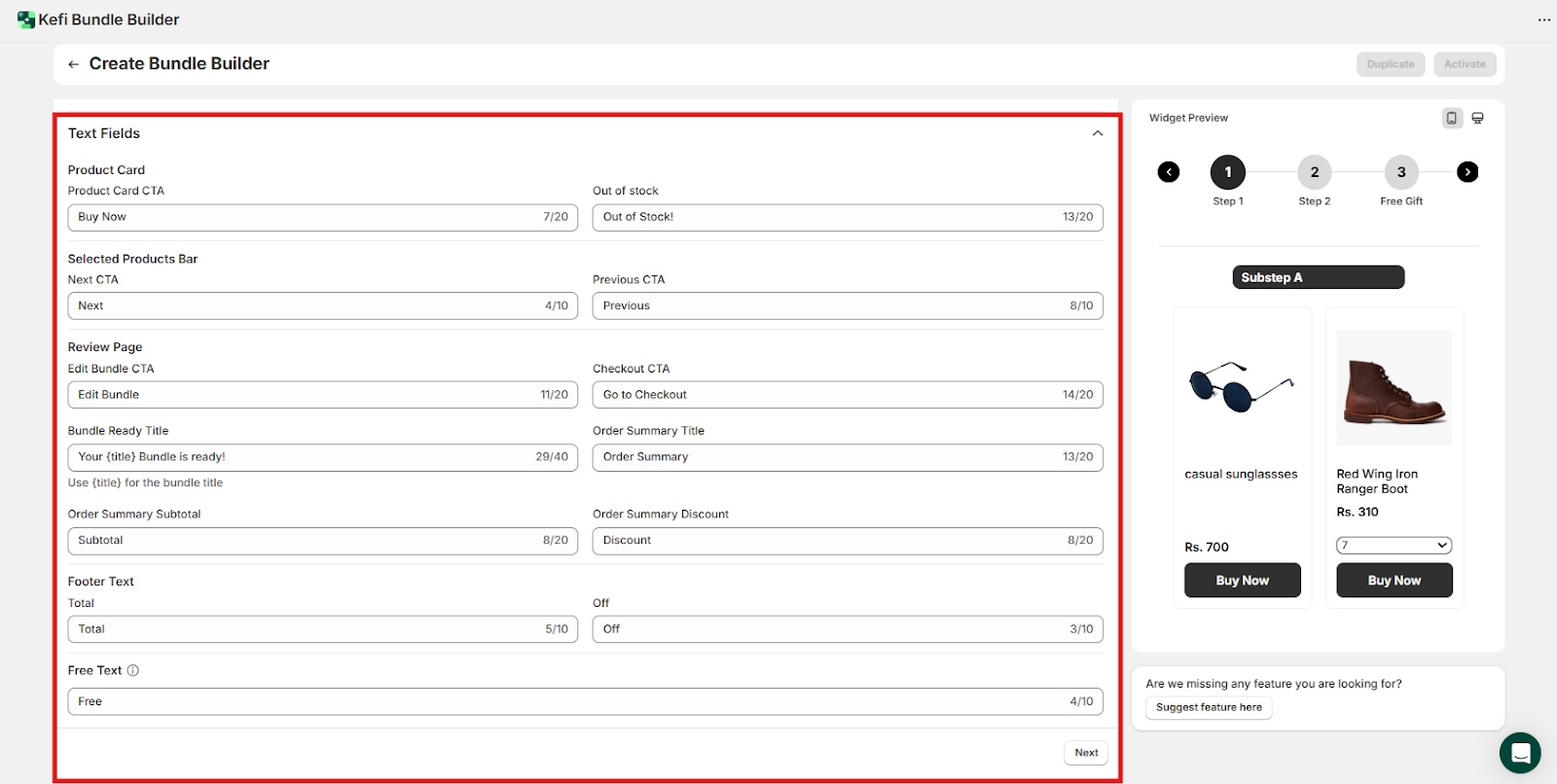This screenshot has height=784, width=1557.
Task: Open the three-dot menu at top right
Action: pos(1543,19)
